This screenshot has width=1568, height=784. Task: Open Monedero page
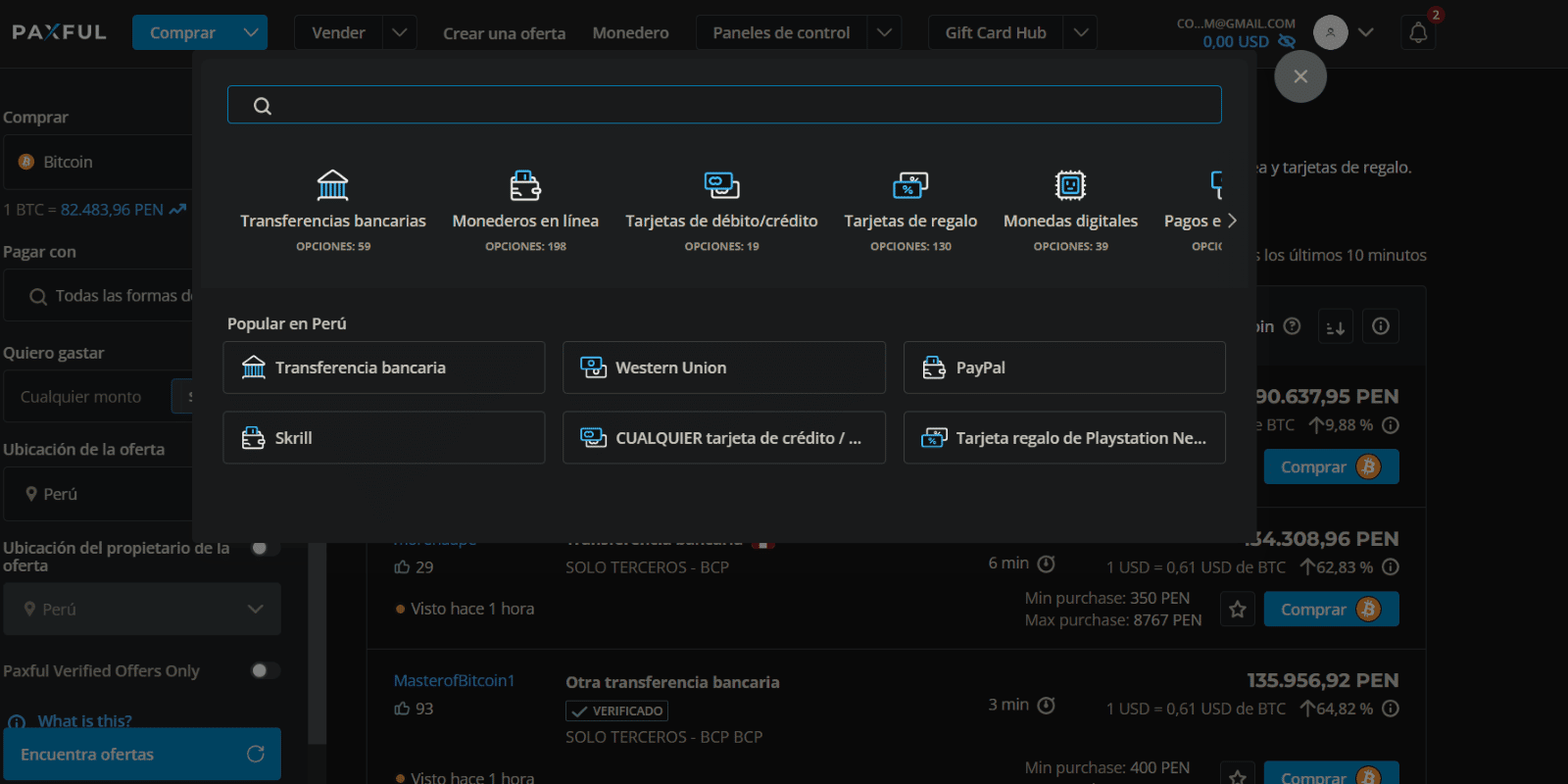point(630,33)
